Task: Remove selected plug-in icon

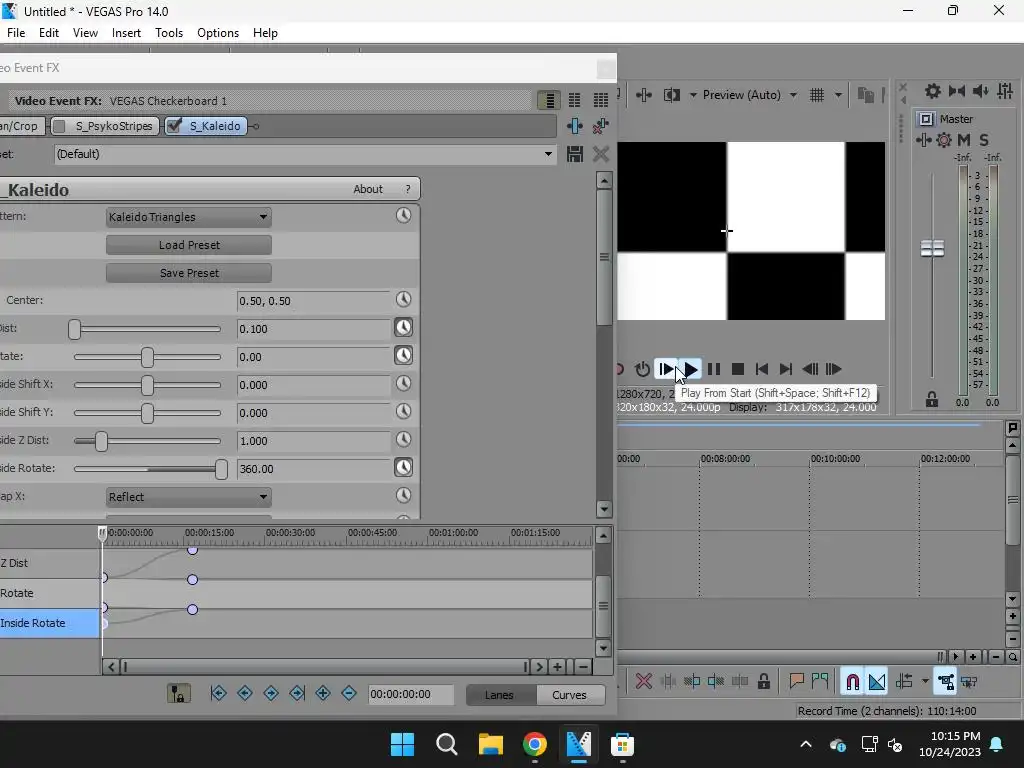Action: click(600, 126)
